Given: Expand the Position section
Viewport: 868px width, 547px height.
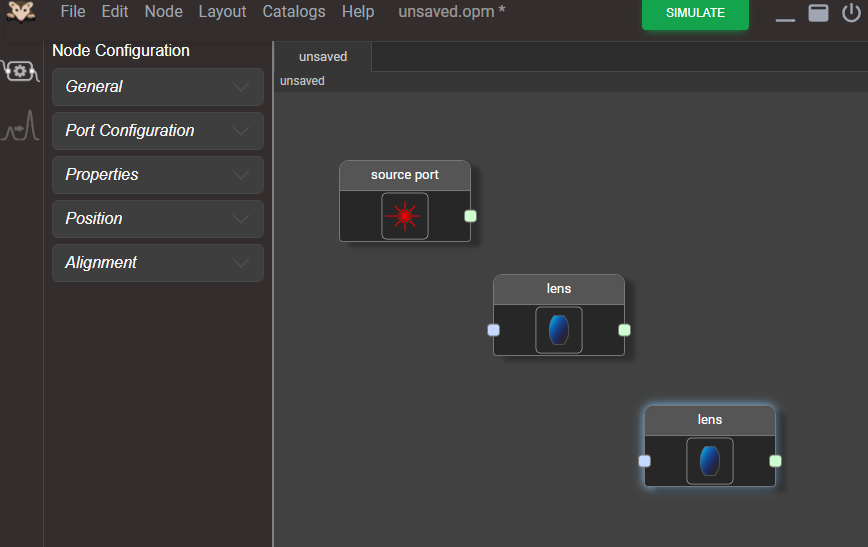Looking at the screenshot, I should (158, 219).
